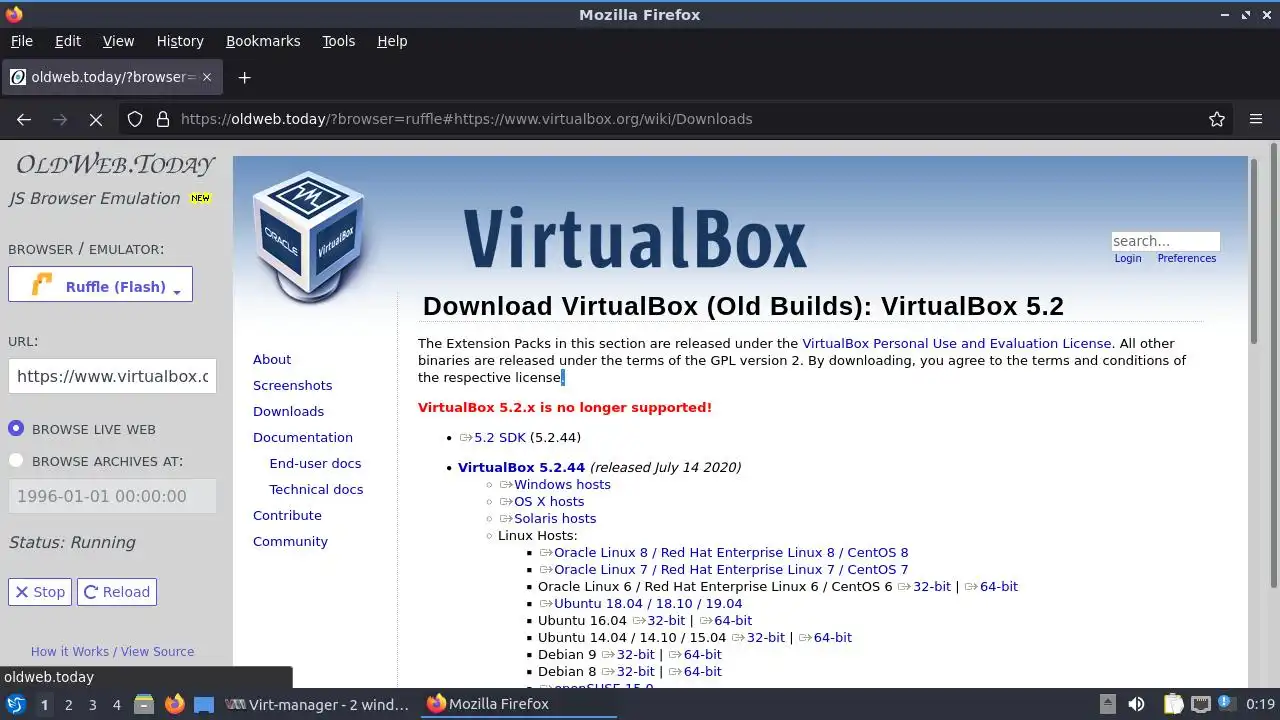Switch to virtual desktop 4
The width and height of the screenshot is (1280, 720).
coord(116,704)
